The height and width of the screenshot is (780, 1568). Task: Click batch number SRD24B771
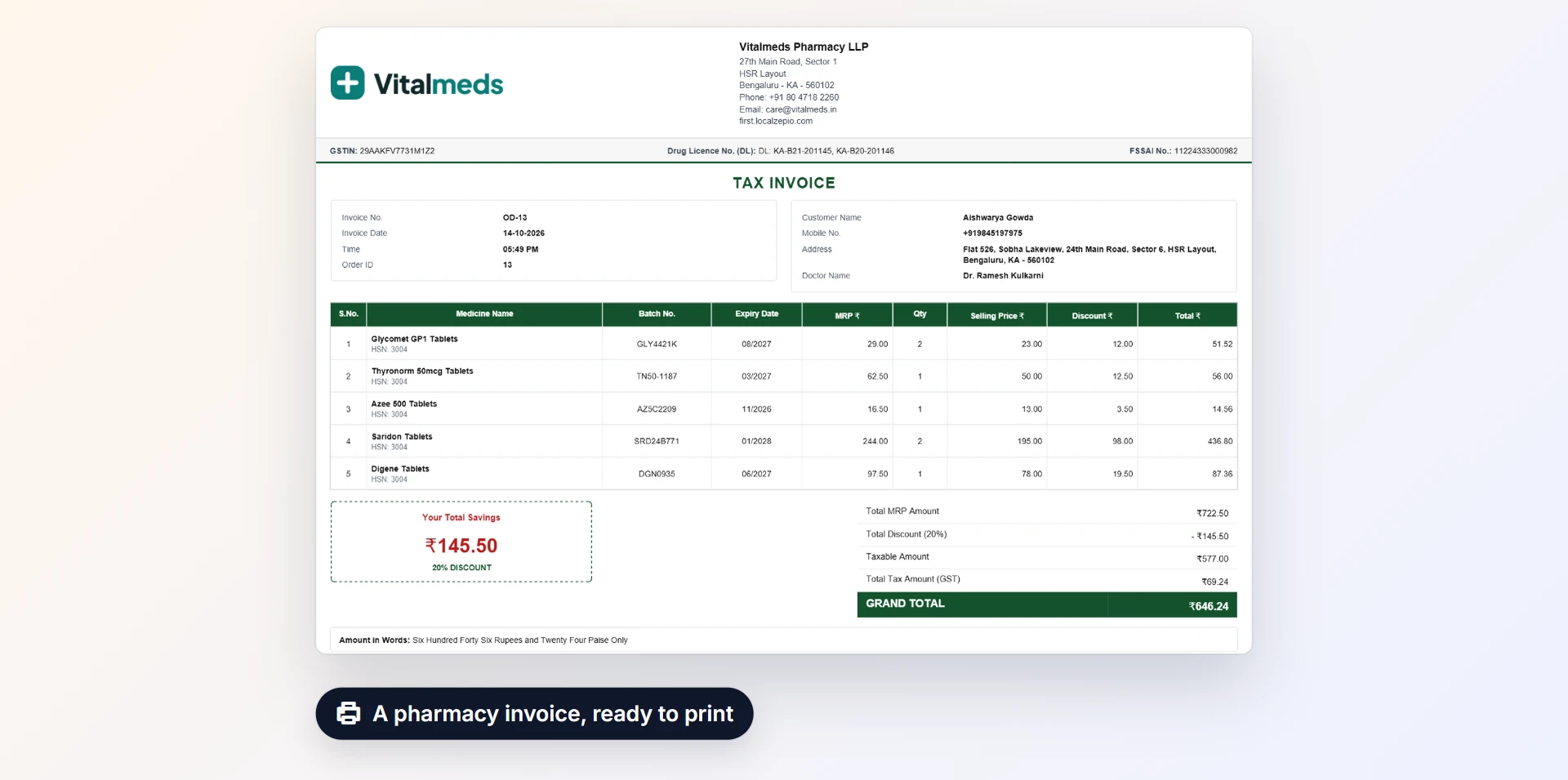click(657, 442)
